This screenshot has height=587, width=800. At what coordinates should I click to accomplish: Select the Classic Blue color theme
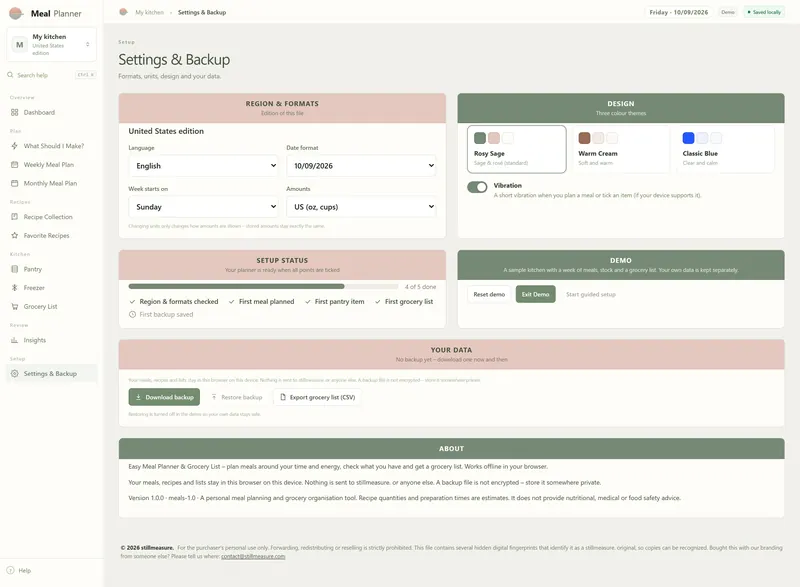tap(726, 149)
